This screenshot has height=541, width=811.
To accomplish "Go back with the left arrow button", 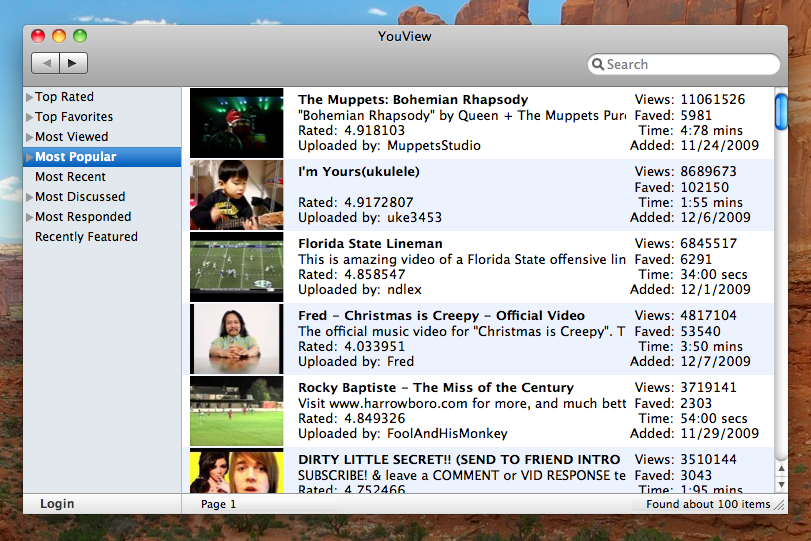I will click(x=46, y=63).
